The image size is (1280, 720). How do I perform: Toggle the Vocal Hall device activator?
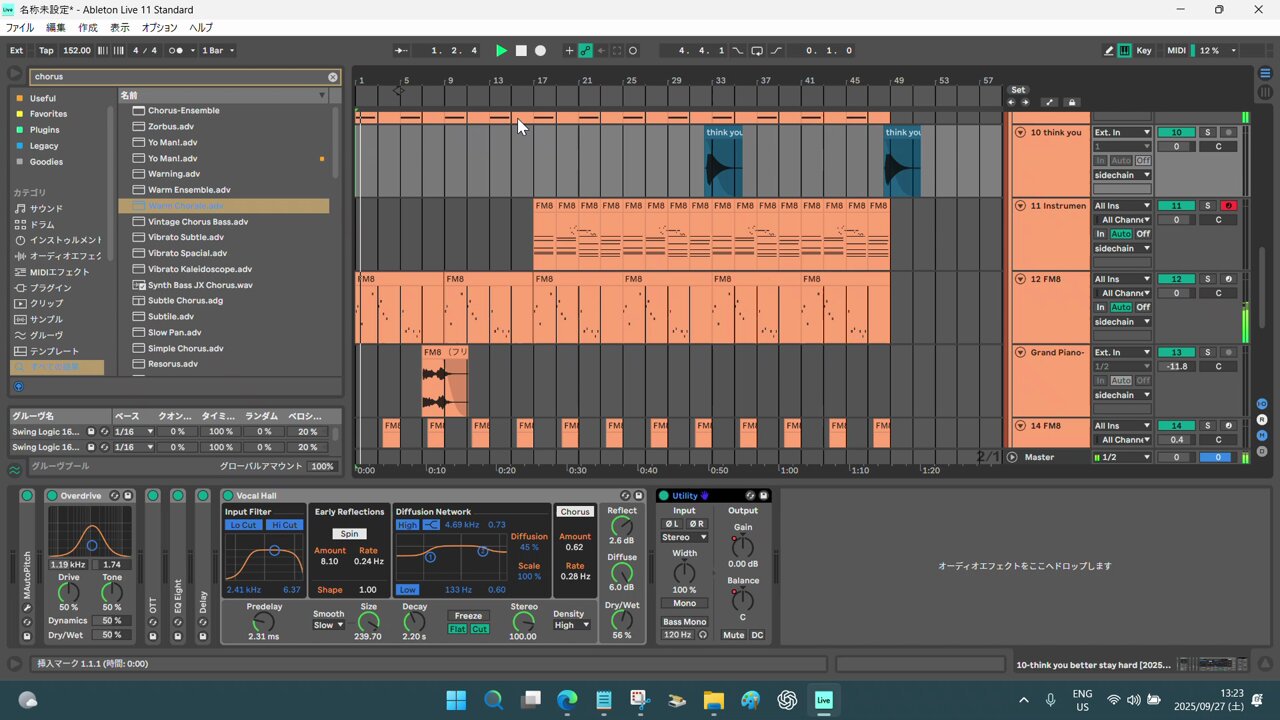click(228, 496)
